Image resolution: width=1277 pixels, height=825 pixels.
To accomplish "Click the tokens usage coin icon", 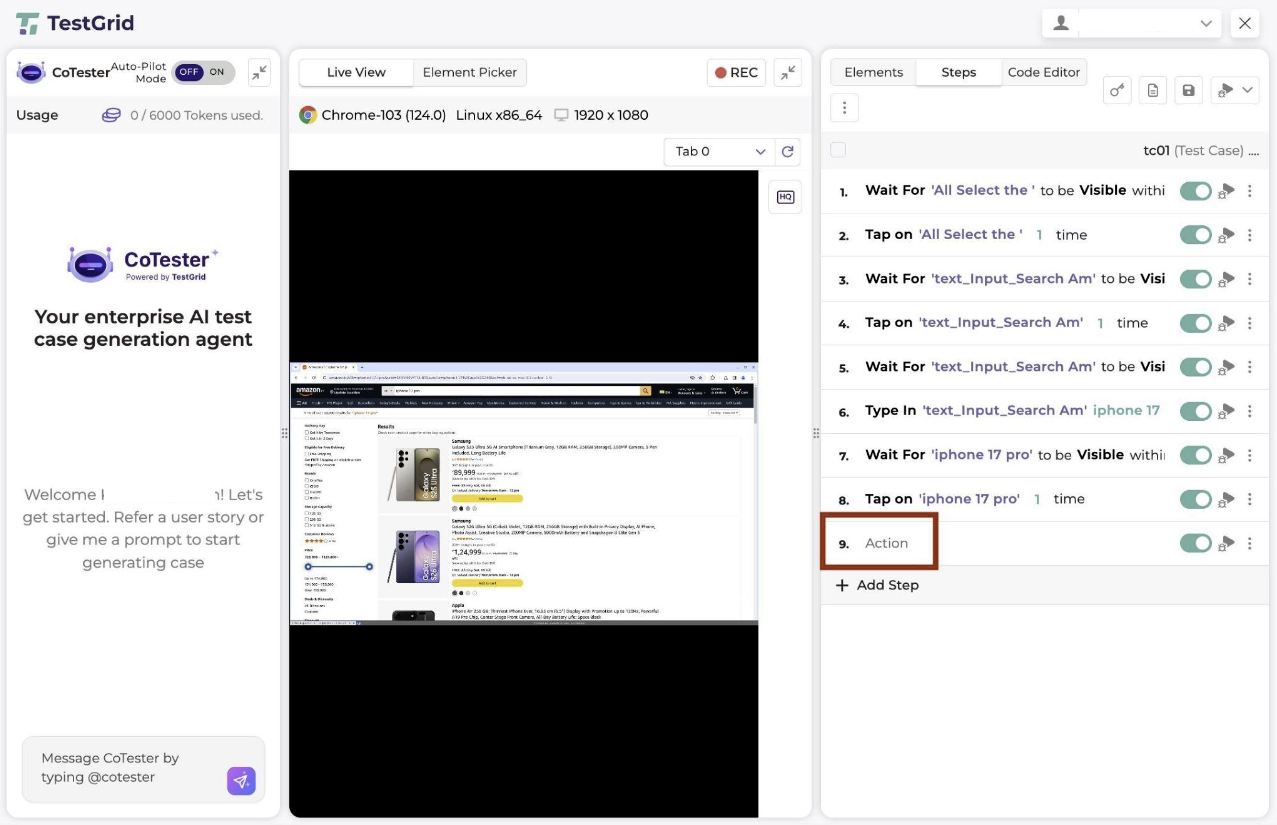I will pyautogui.click(x=111, y=115).
